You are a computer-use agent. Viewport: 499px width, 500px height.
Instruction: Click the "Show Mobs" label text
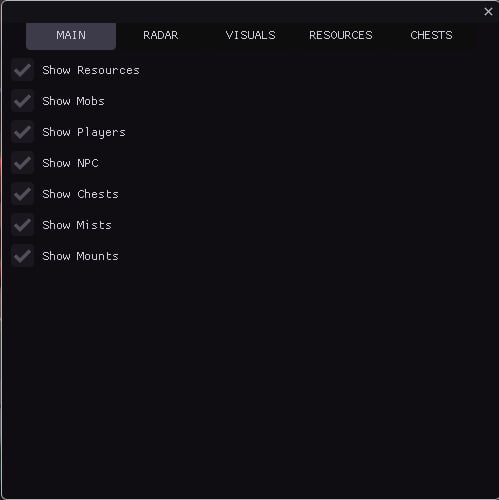coord(73,101)
